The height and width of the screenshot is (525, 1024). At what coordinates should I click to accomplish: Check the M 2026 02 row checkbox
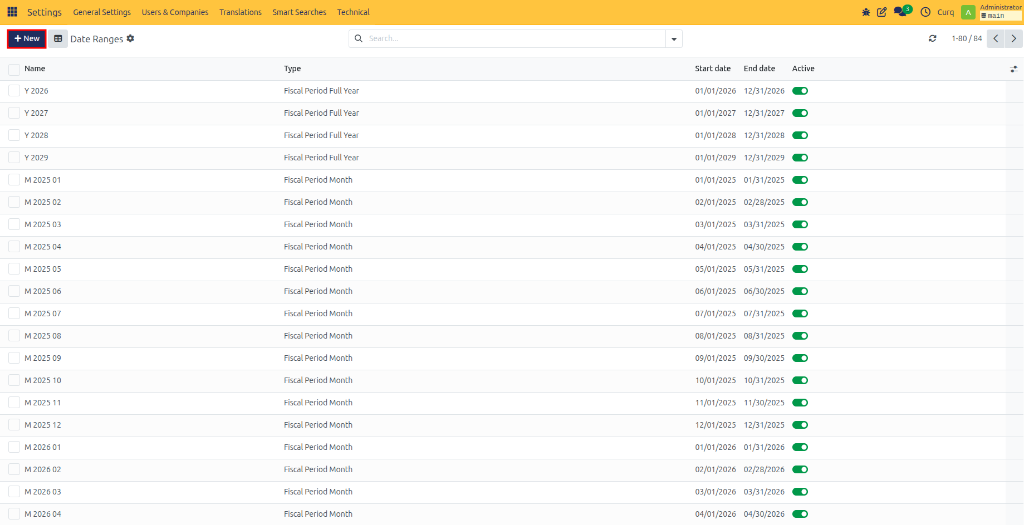coord(14,469)
